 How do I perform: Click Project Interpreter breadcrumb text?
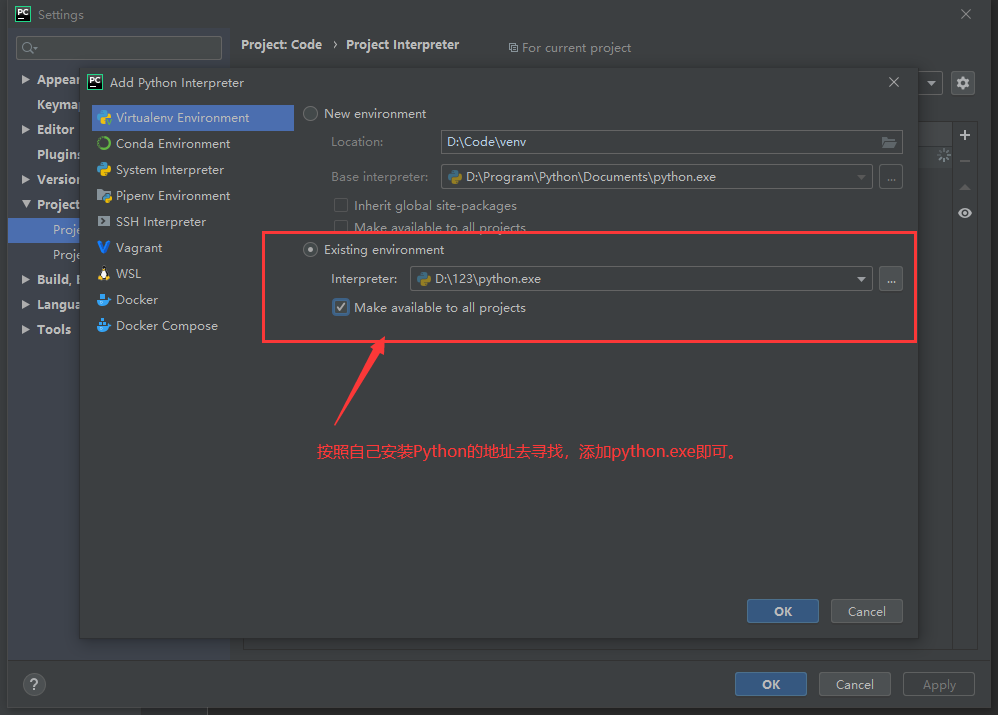[402, 45]
